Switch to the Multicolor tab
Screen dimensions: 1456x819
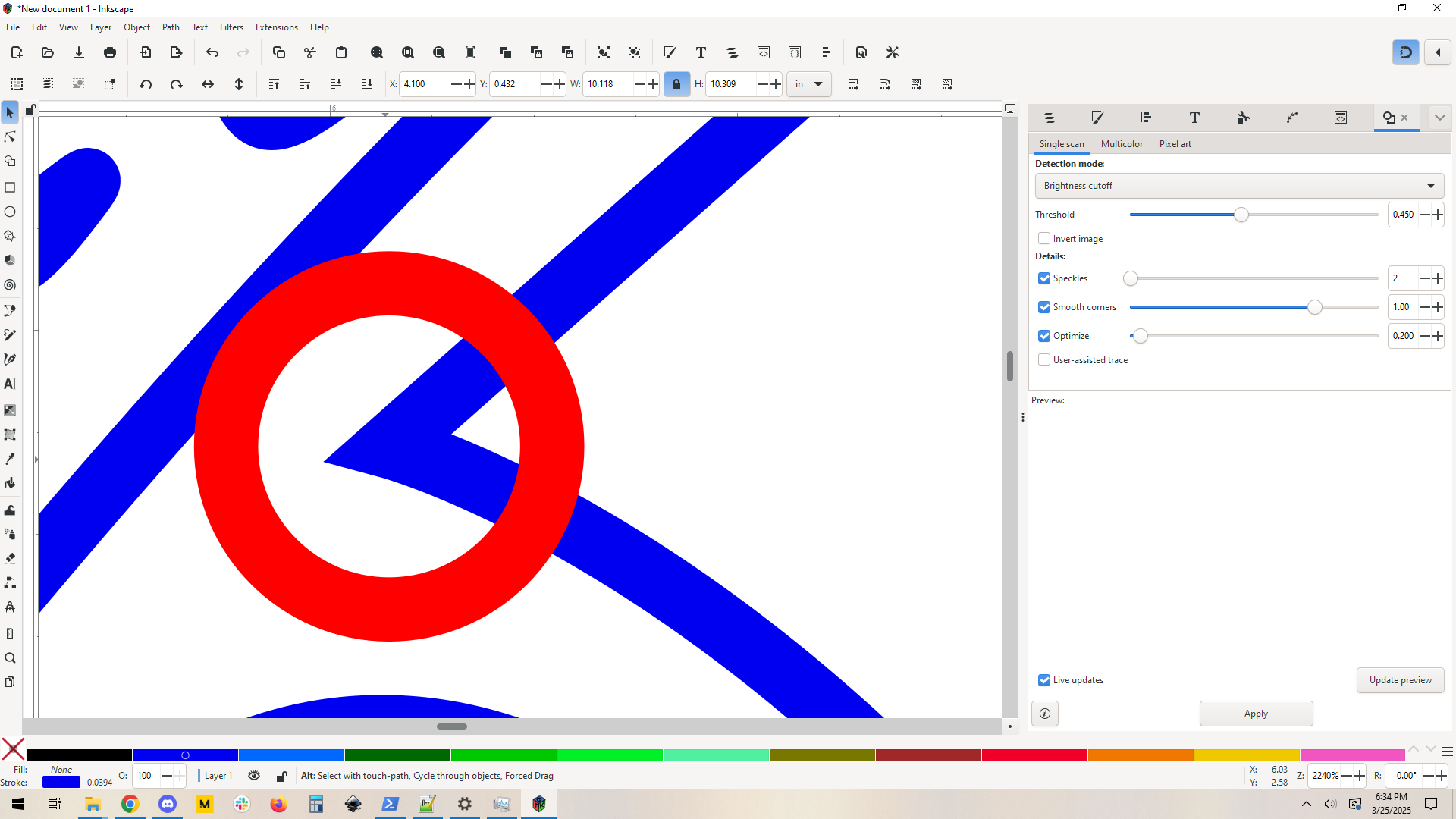point(1122,144)
